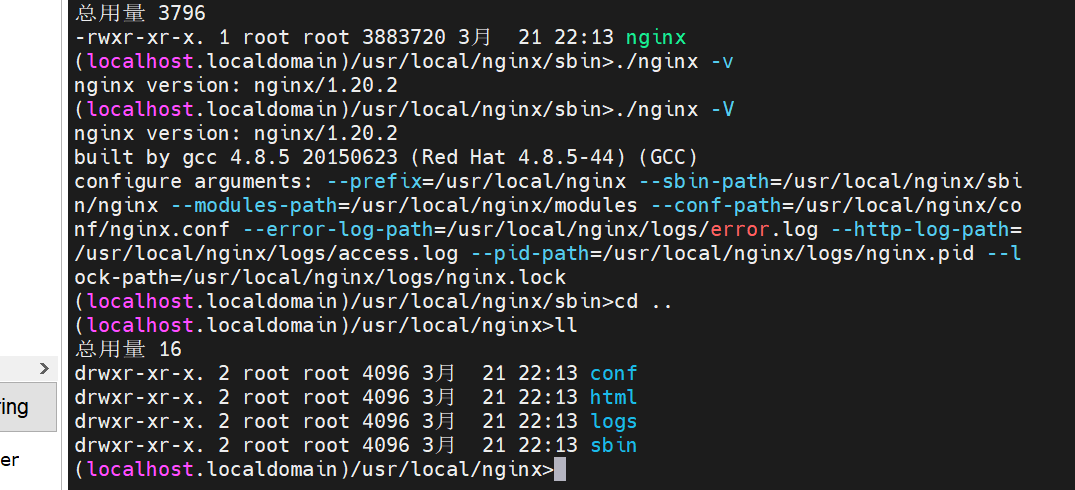Click the green nginx executable filename
1075x490 pixels.
[x=656, y=38]
